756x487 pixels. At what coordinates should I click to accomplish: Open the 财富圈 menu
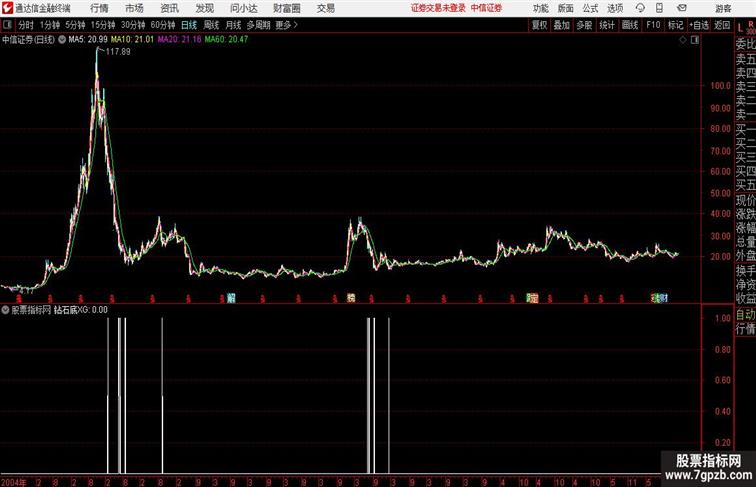tap(286, 8)
